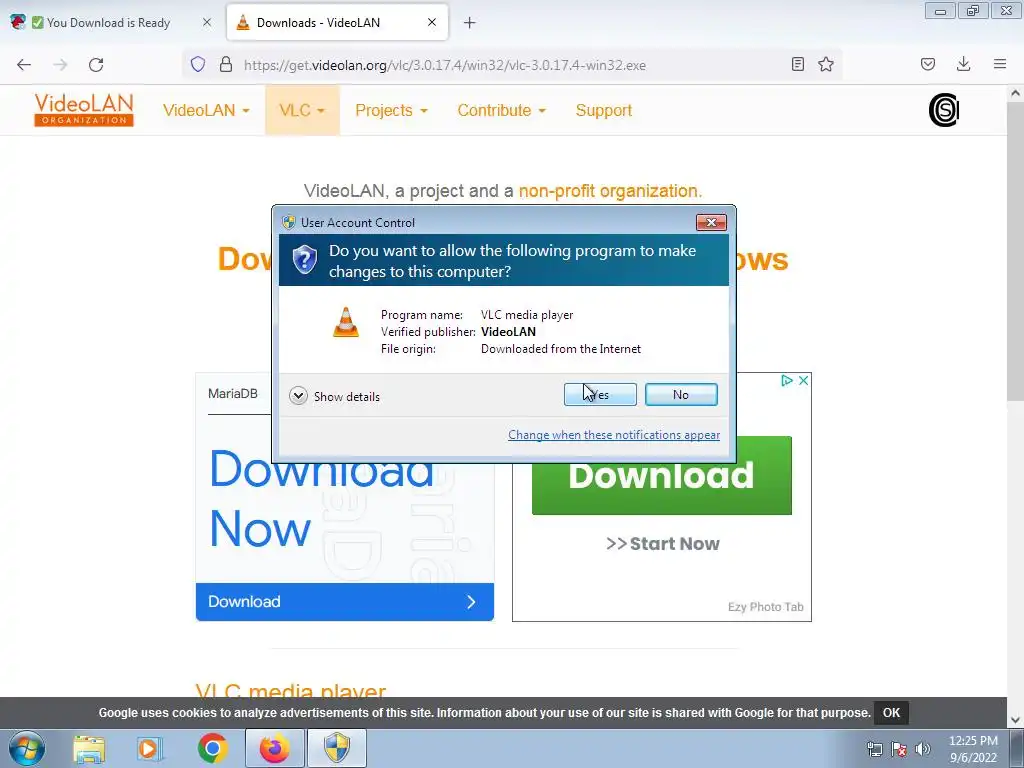1024x768 pixels.
Task: Open the Firefox application menu
Action: pyautogui.click(x=1000, y=64)
